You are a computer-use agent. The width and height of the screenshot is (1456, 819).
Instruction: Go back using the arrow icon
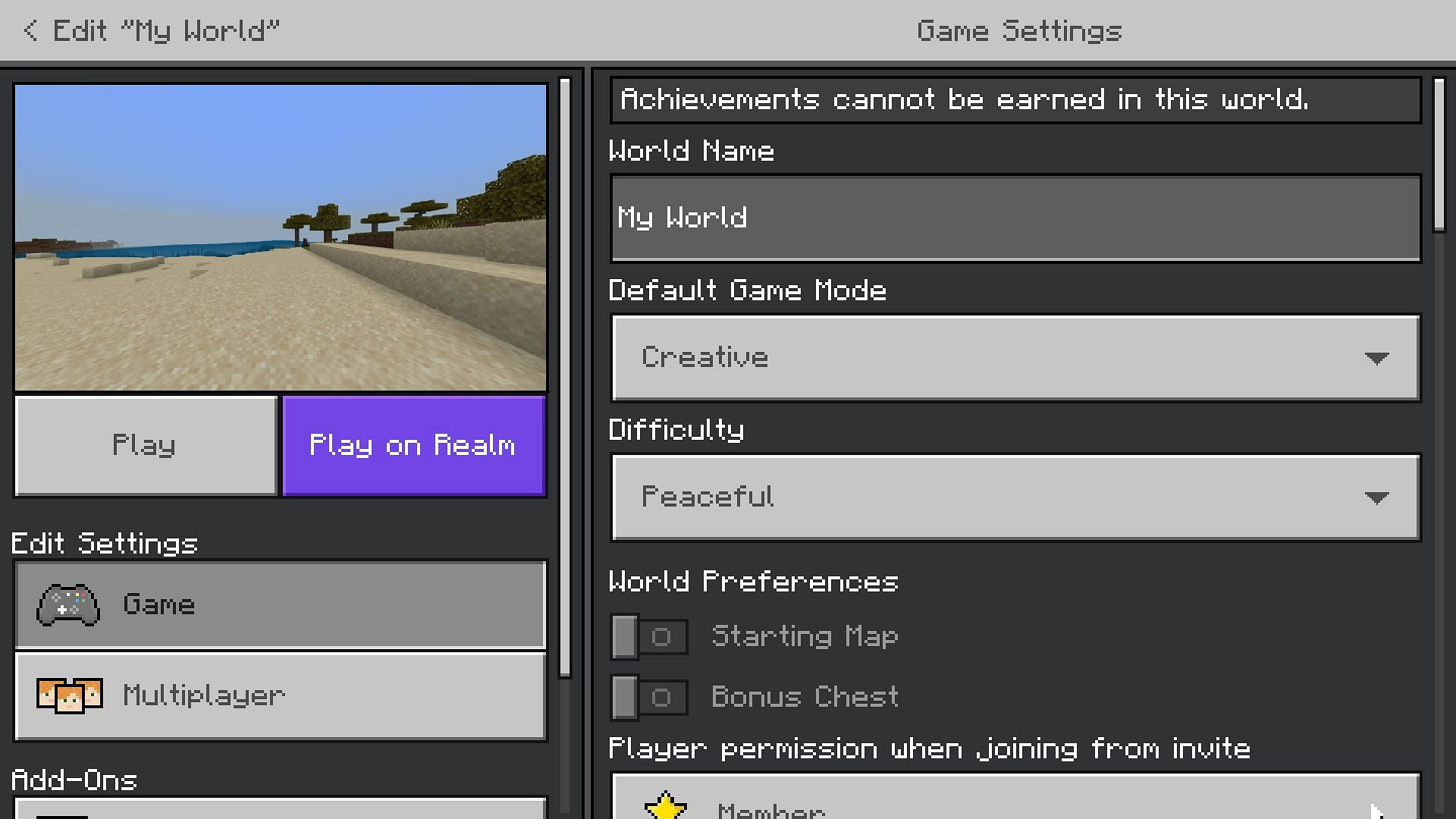point(30,30)
